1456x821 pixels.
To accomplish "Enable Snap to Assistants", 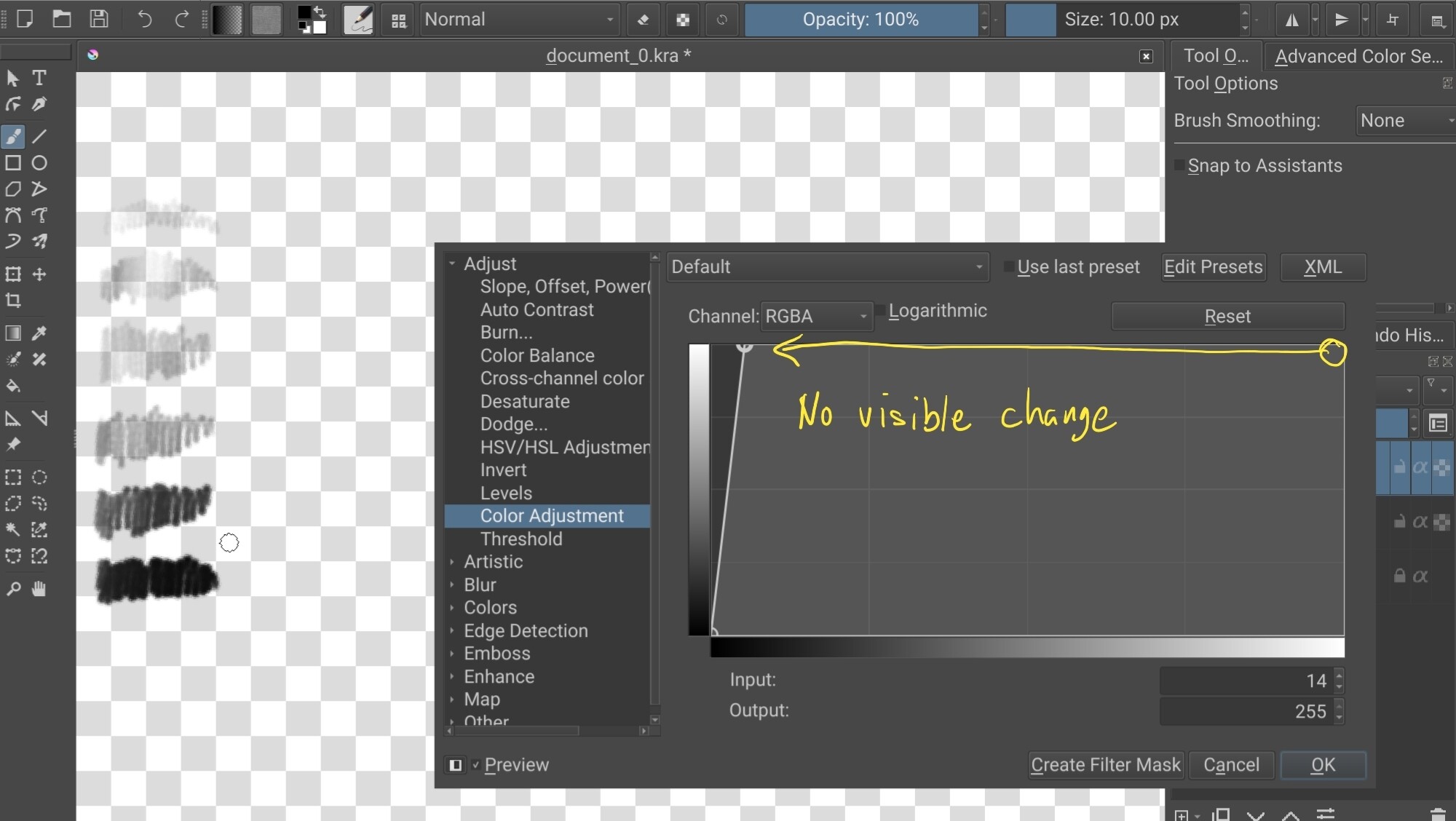I will pyautogui.click(x=1180, y=166).
